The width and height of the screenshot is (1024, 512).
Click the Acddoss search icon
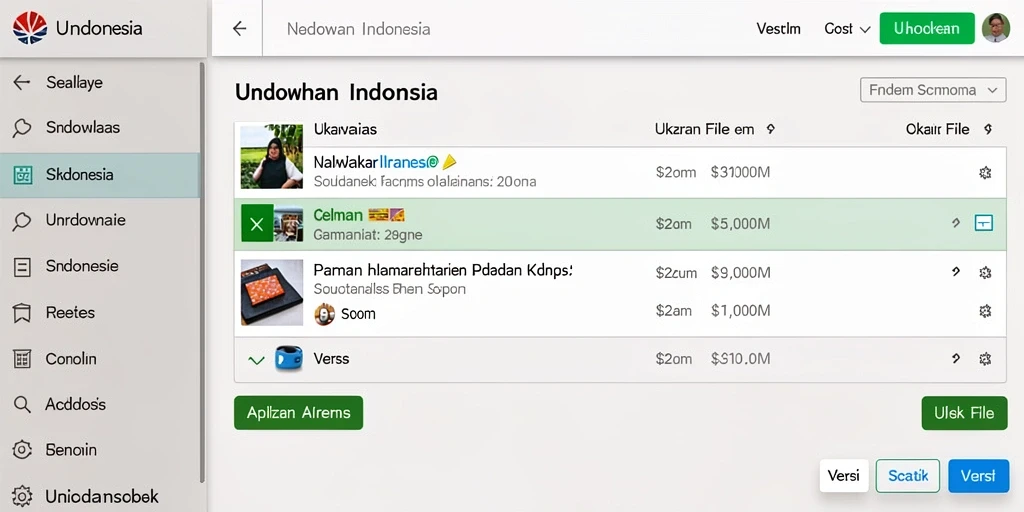[22, 405]
